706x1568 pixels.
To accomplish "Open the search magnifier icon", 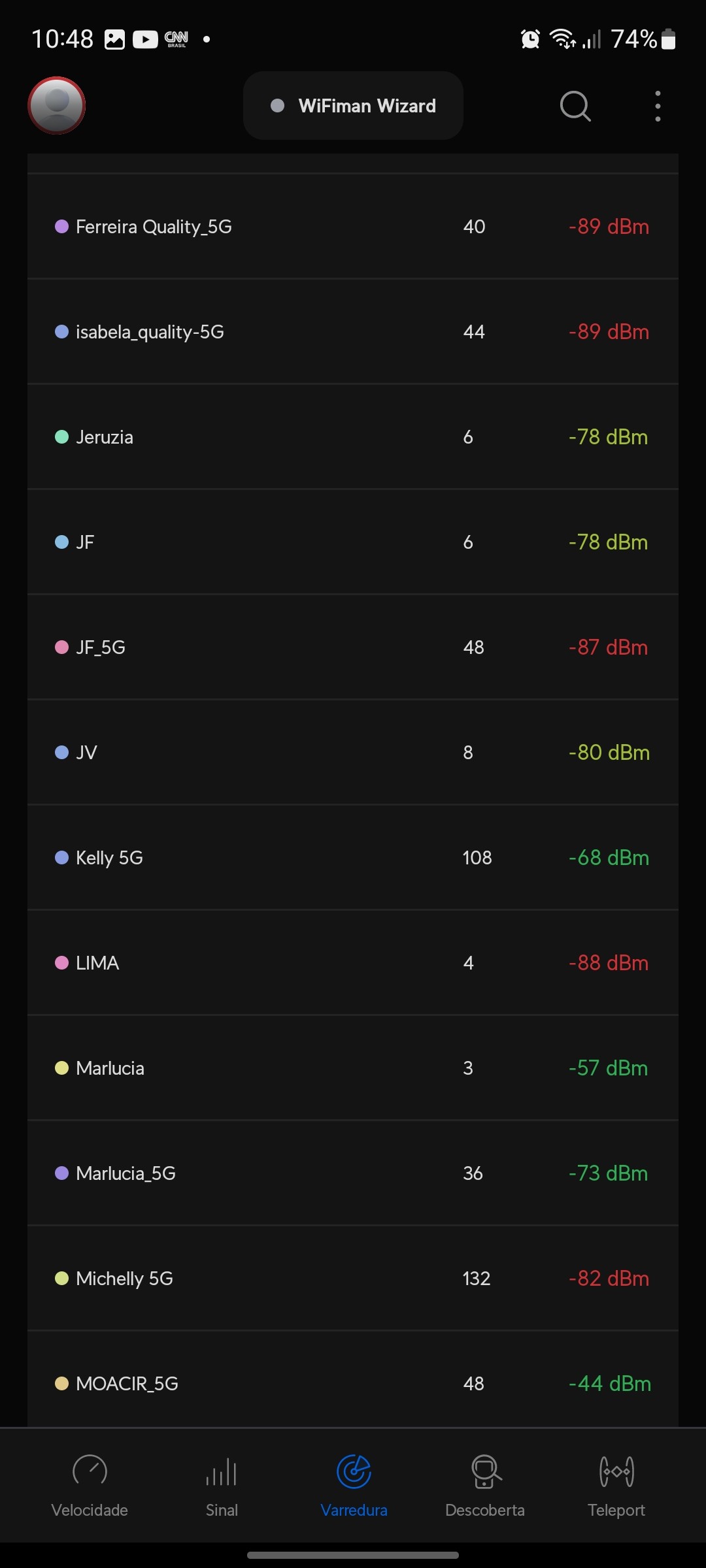I will click(x=575, y=106).
